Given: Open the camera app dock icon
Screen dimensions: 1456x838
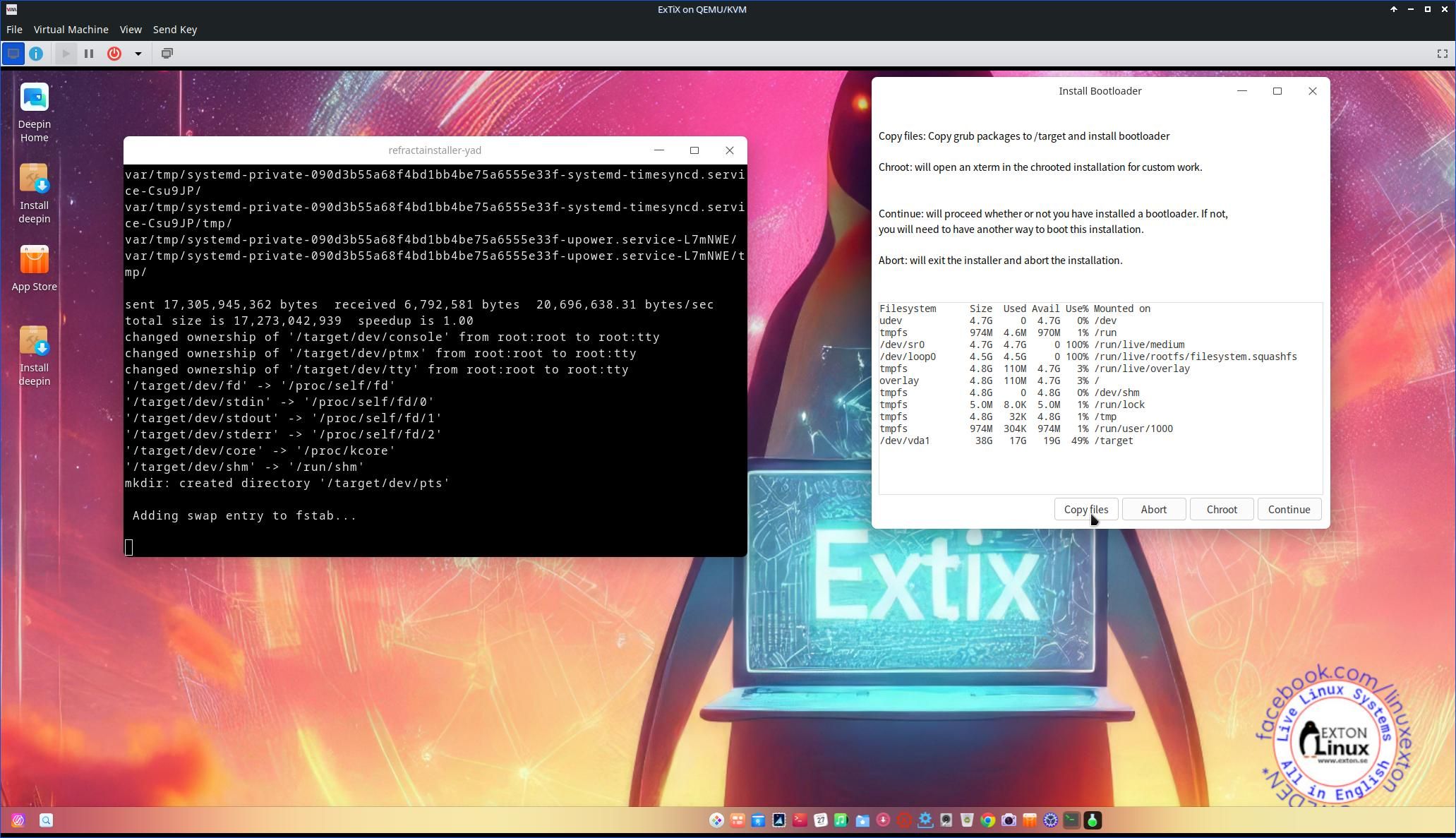Looking at the screenshot, I should coord(1009,820).
